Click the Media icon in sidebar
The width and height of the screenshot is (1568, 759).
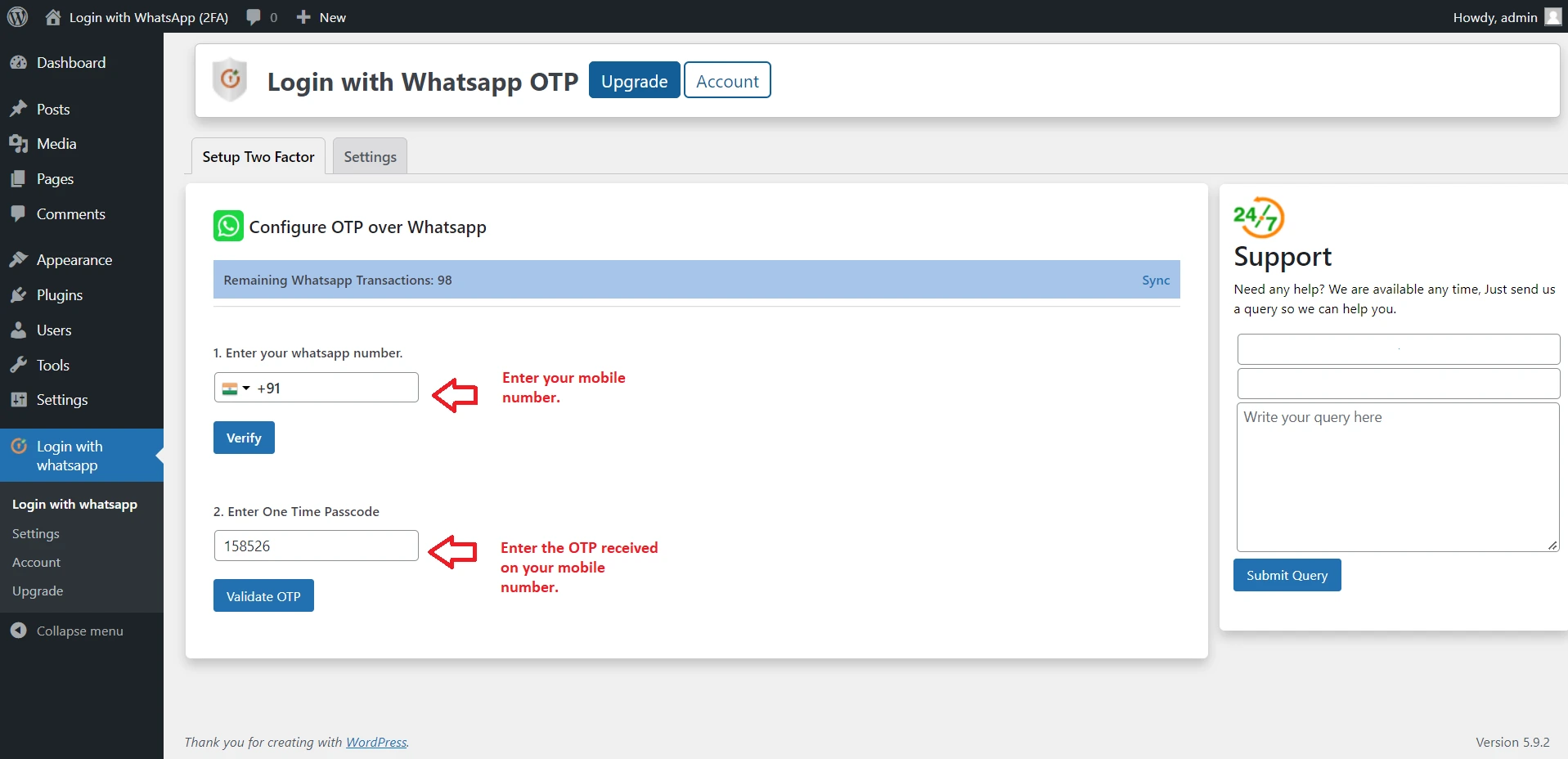[19, 144]
